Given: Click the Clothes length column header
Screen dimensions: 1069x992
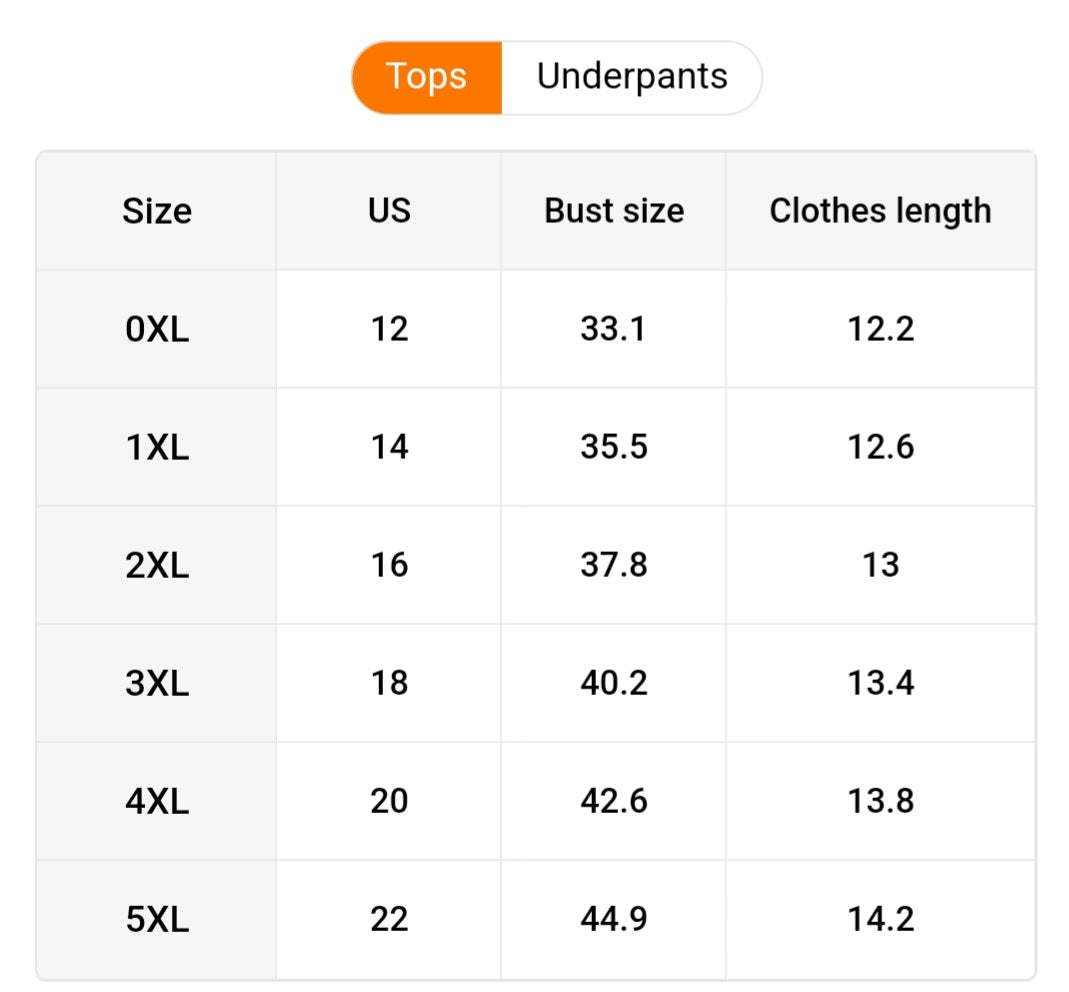Looking at the screenshot, I should point(880,211).
